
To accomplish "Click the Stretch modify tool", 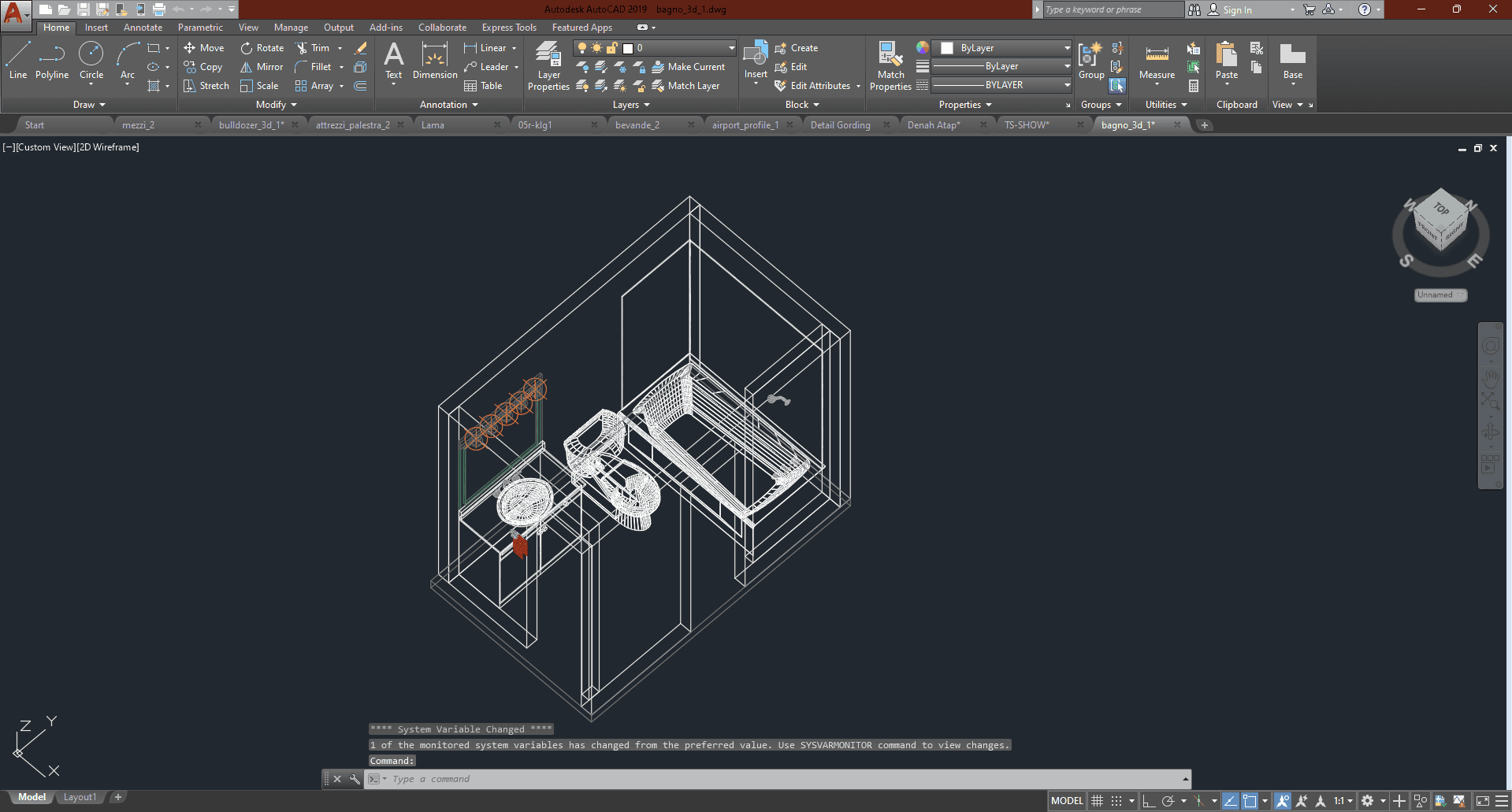I will pyautogui.click(x=206, y=86).
